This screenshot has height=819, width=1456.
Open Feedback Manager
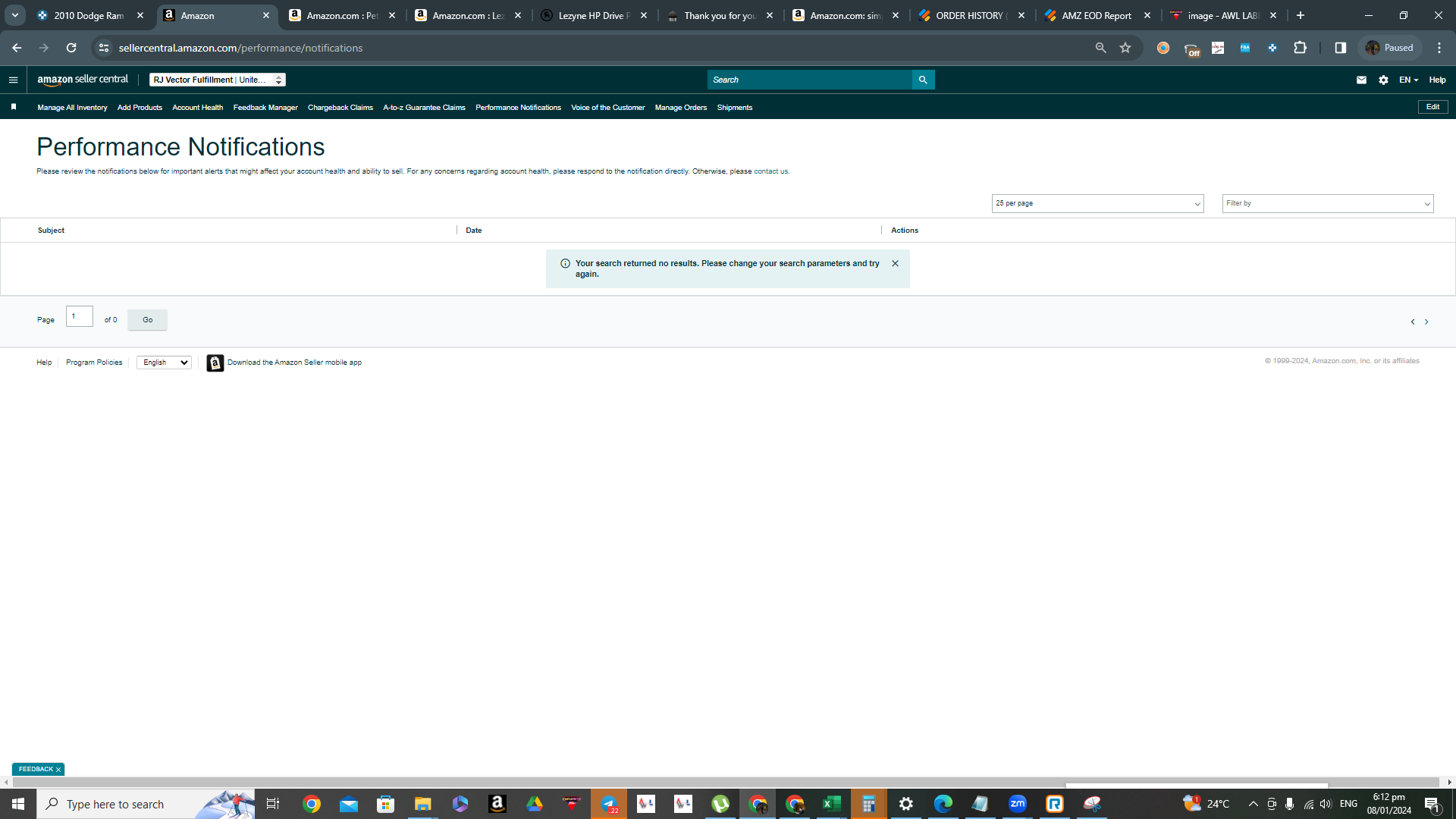[265, 108]
